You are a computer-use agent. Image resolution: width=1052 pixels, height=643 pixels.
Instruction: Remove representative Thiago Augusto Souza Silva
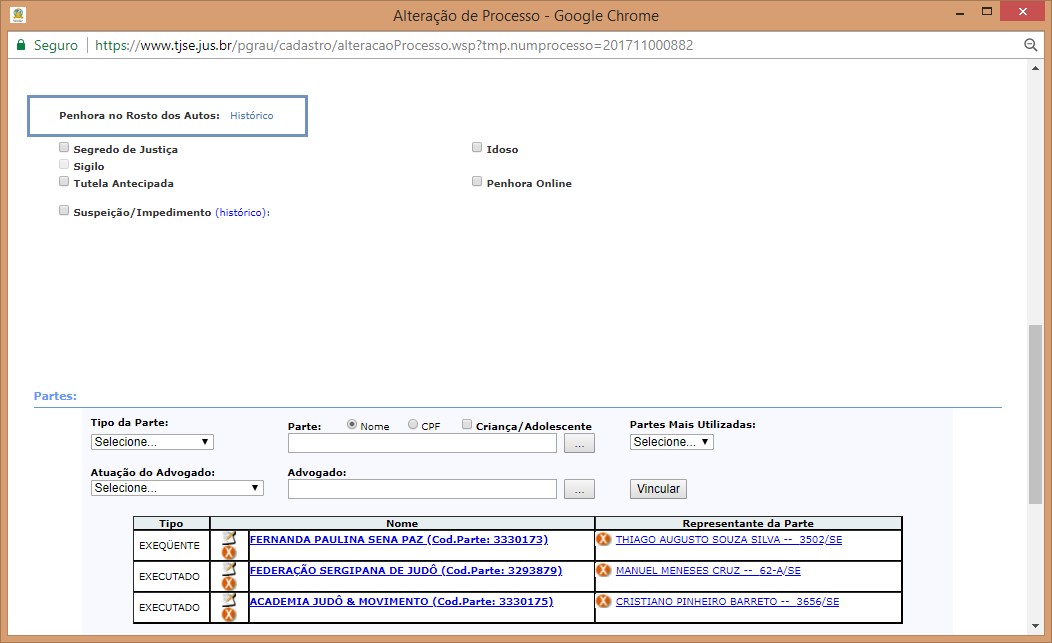click(x=603, y=540)
